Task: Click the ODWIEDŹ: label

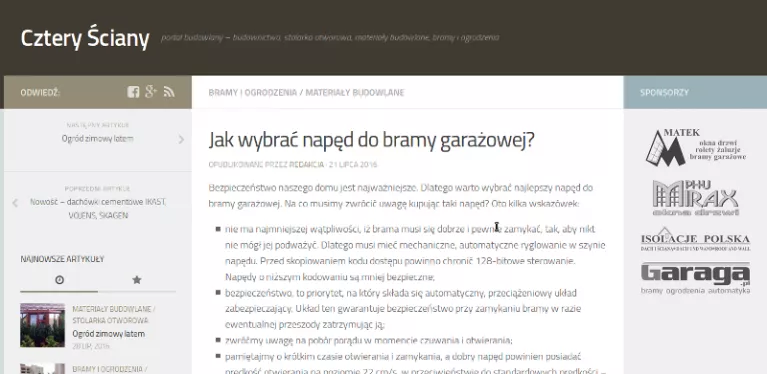Action: click(40, 92)
